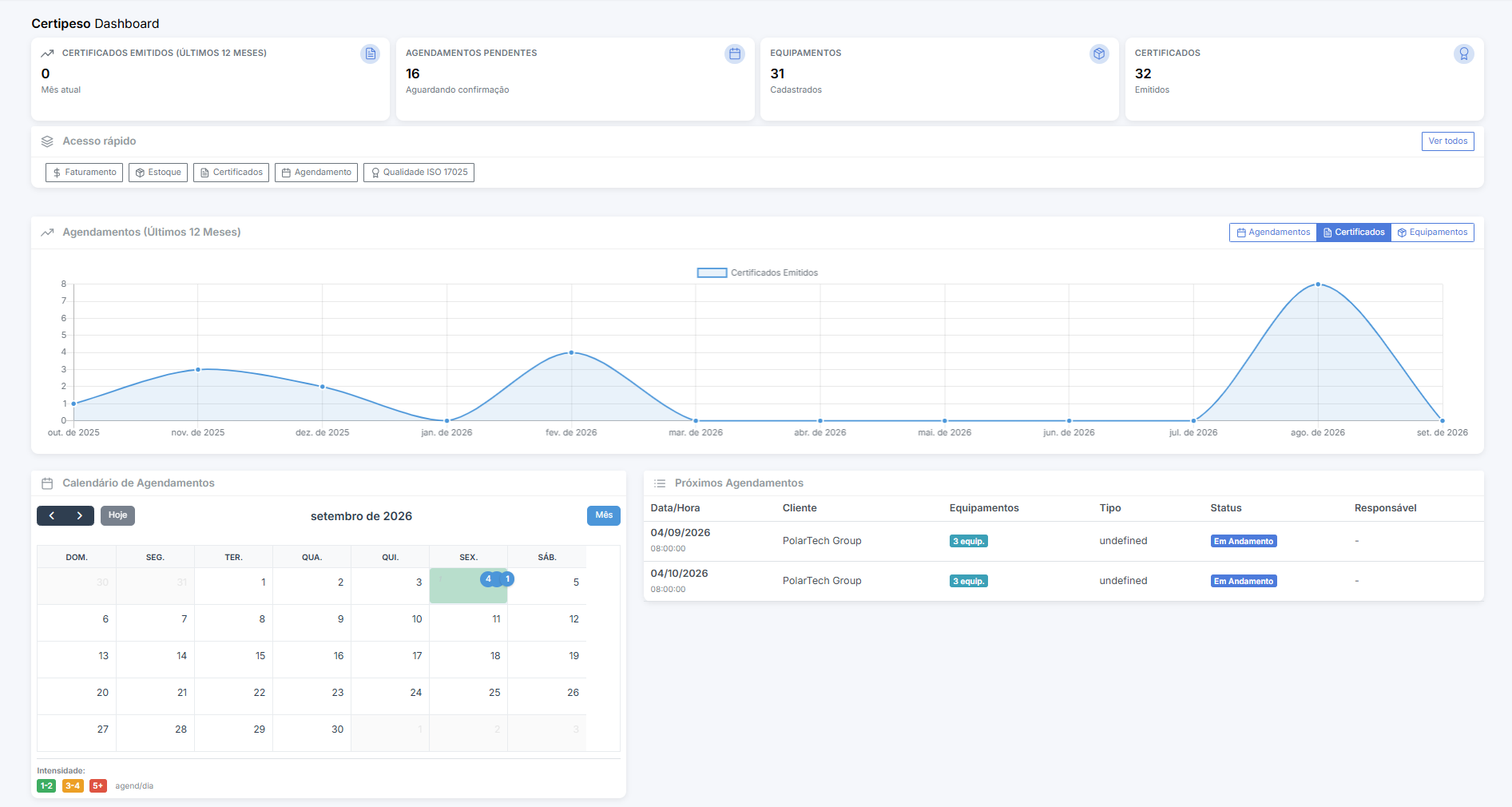Click the Hoje calendar button
This screenshot has height=807, width=1512.
[x=117, y=515]
